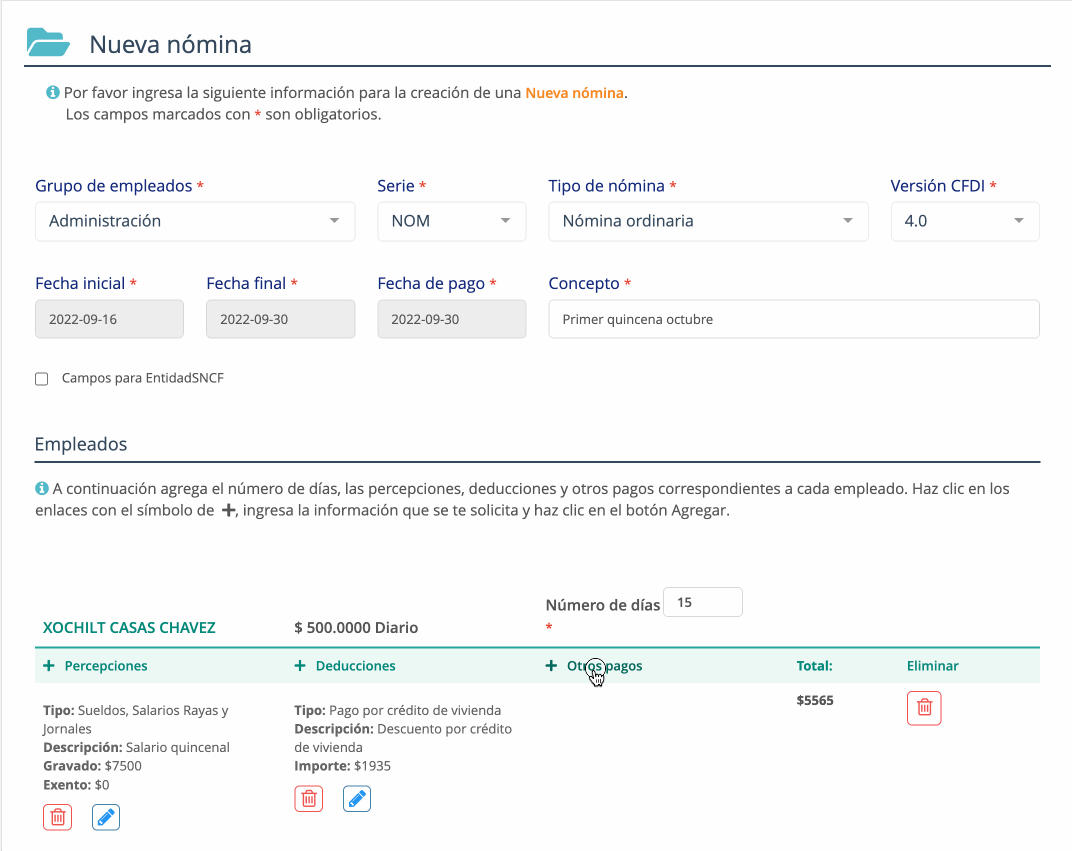Click employee name XOCHILT CASAS CHAVEZ

click(129, 627)
